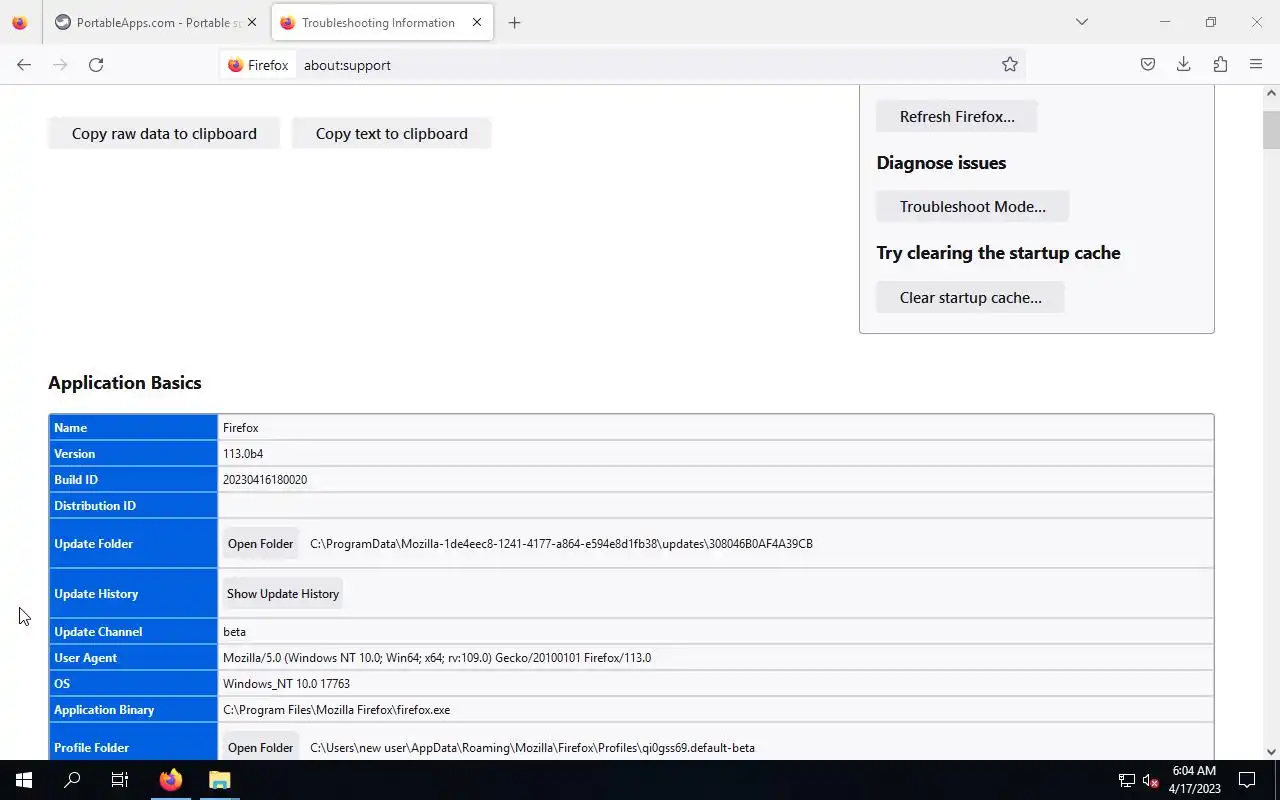Click the muted volume tray icon
The image size is (1280, 800).
click(x=1150, y=780)
